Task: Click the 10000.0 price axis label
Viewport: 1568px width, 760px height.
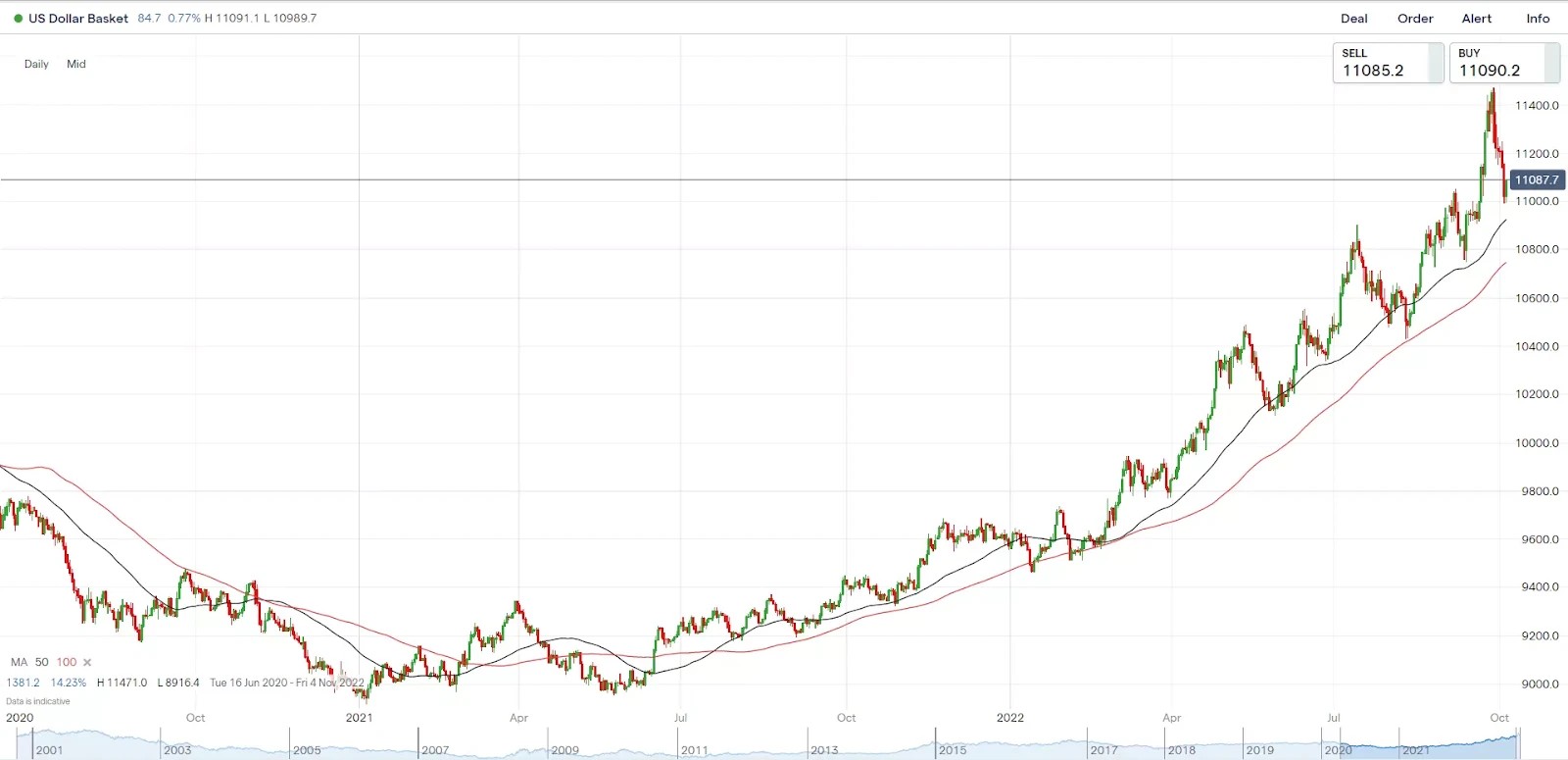Action: click(1537, 443)
